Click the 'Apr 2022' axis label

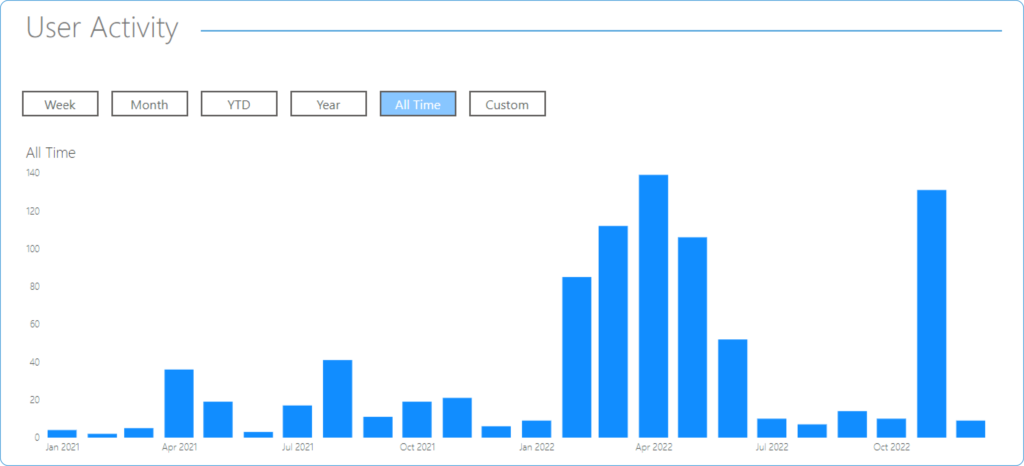655,448
